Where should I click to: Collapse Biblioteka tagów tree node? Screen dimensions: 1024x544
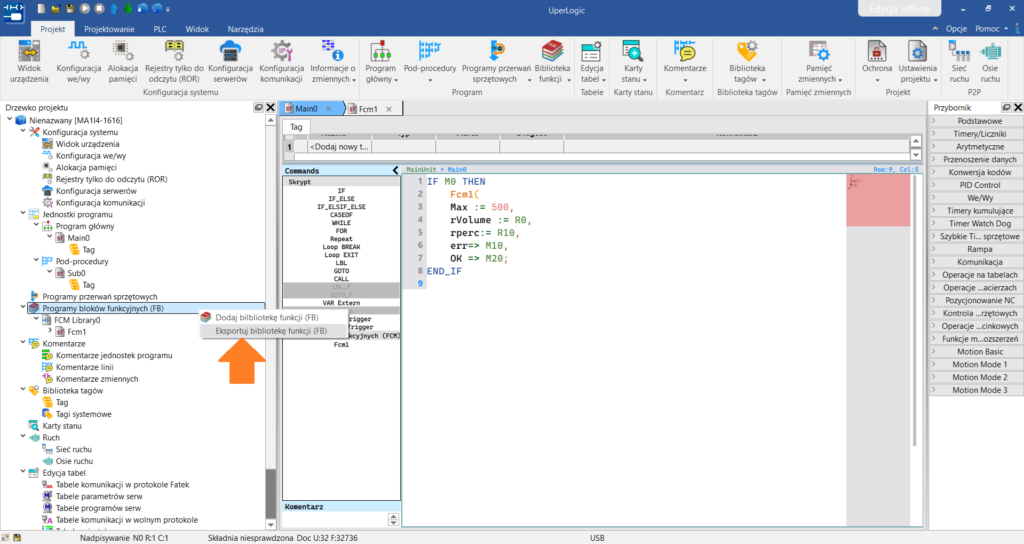click(x=23, y=390)
